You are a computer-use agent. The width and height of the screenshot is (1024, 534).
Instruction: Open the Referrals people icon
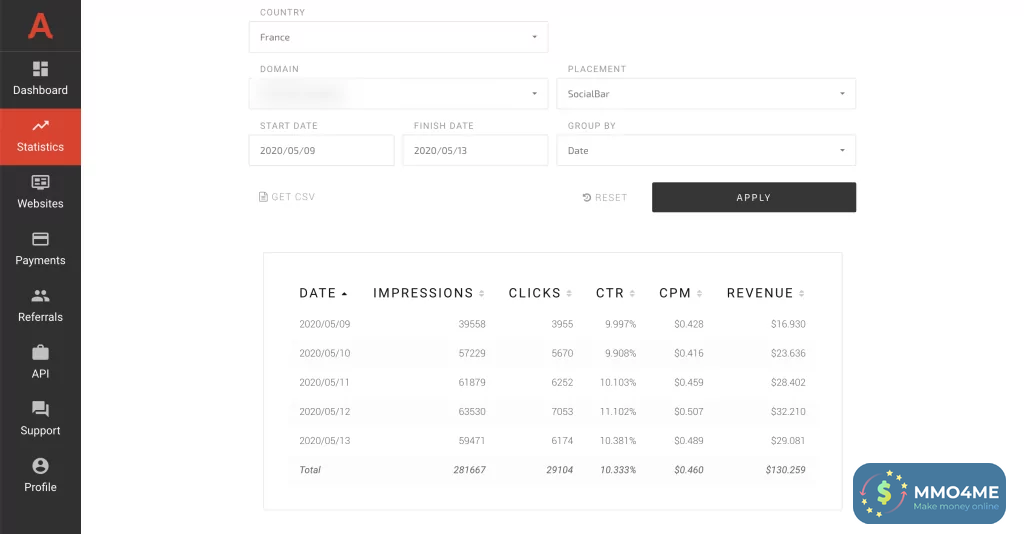pos(40,296)
